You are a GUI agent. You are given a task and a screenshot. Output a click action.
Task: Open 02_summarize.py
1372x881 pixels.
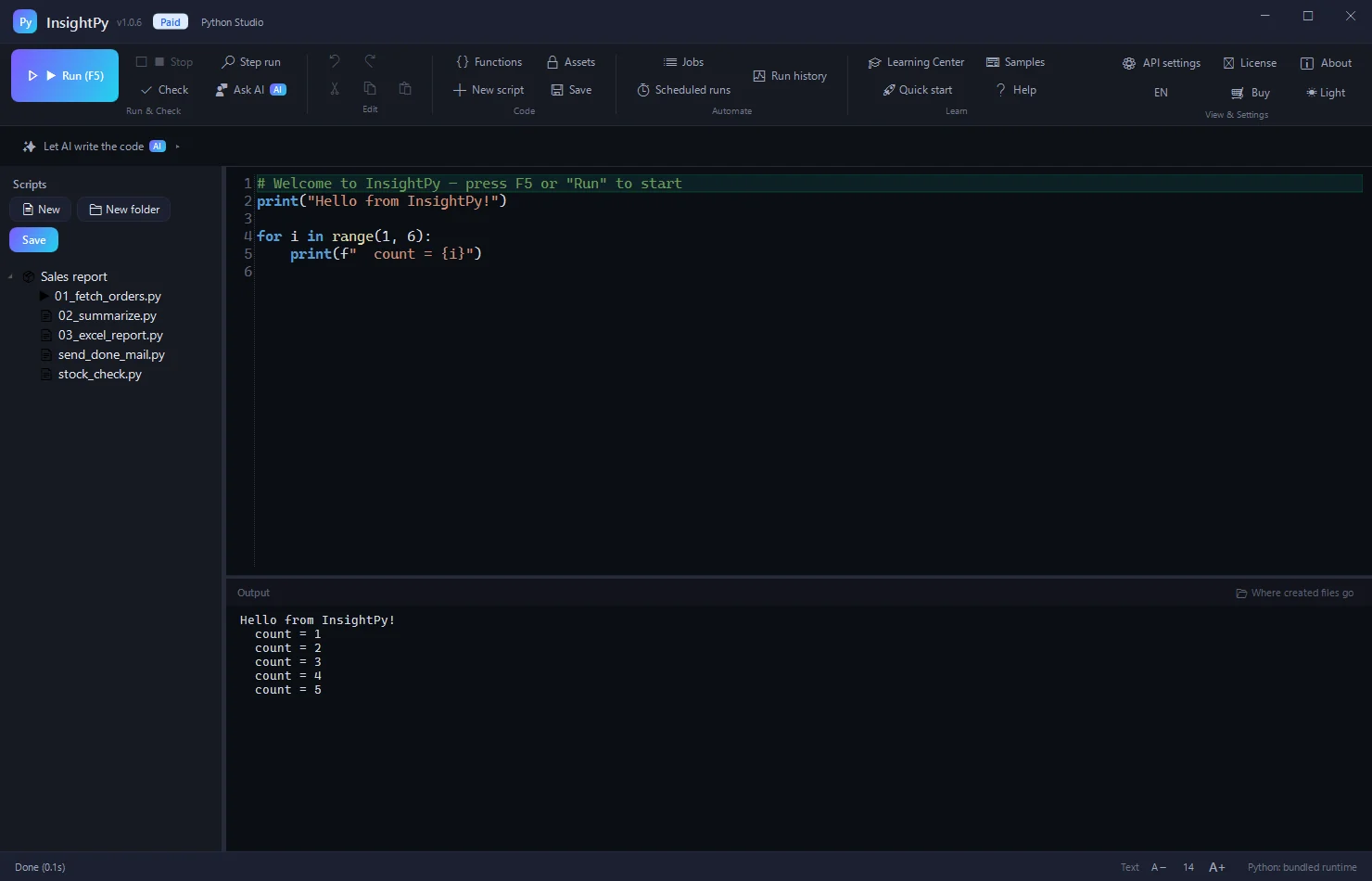pyautogui.click(x=108, y=315)
